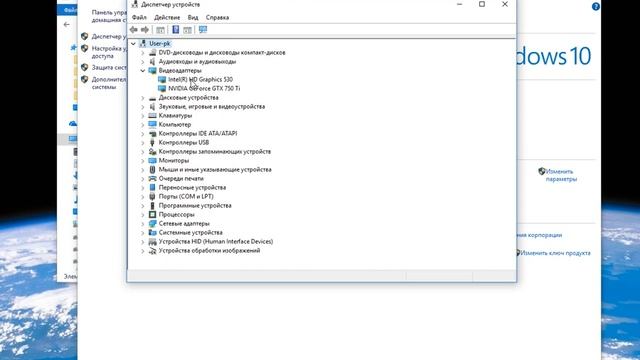Click the Программные устройства icon
Image resolution: width=640 pixels, height=360 pixels.
point(152,205)
